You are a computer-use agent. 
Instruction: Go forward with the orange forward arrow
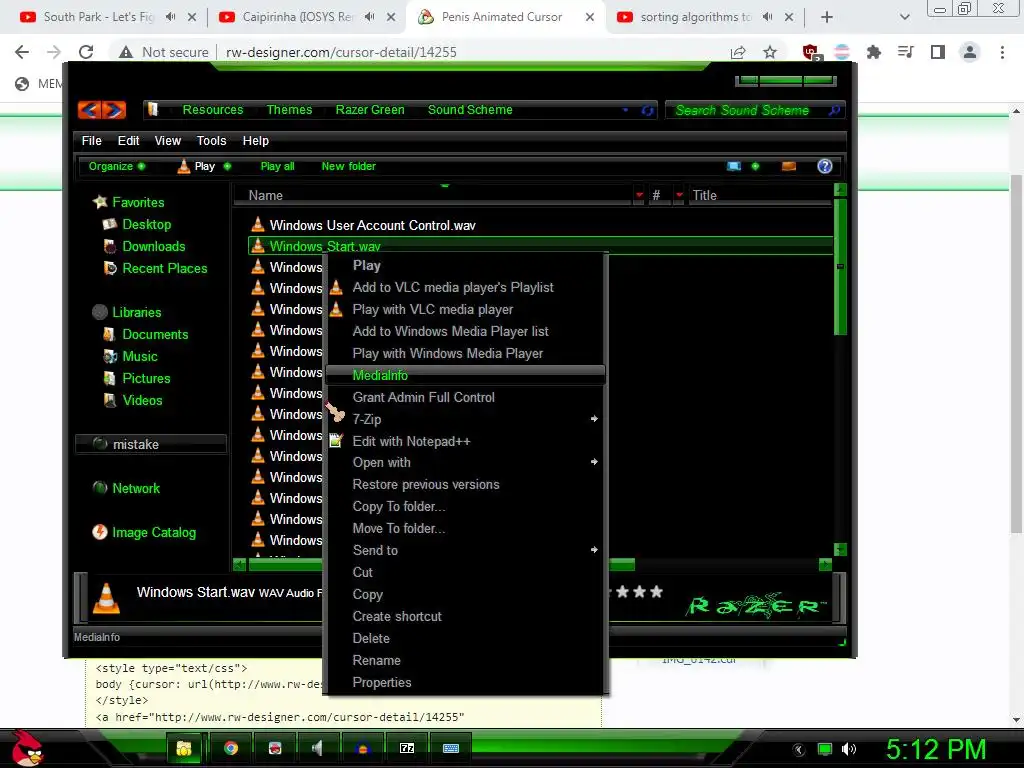tap(114, 110)
